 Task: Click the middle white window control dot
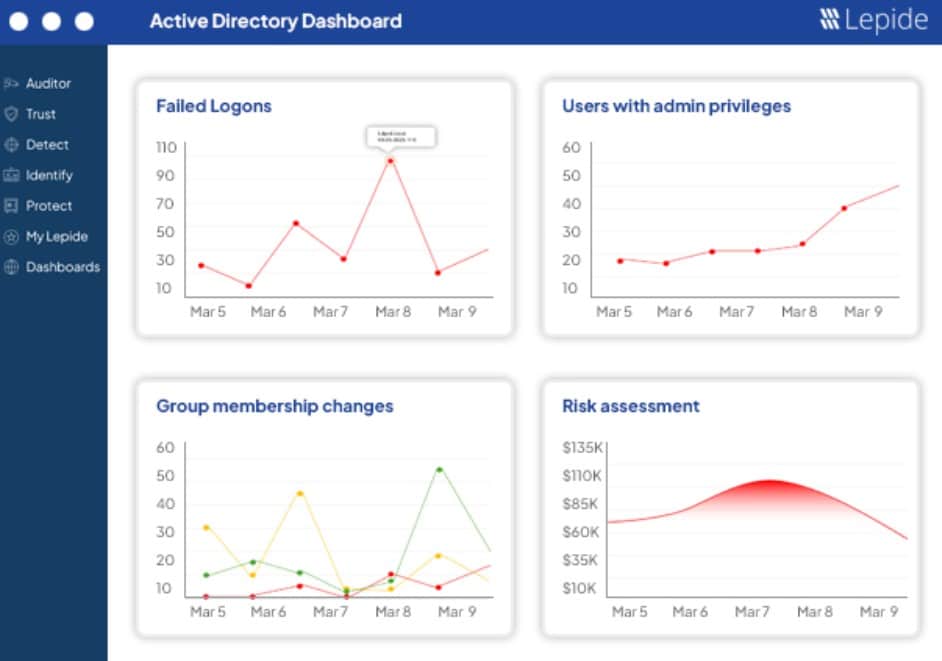coord(52,22)
